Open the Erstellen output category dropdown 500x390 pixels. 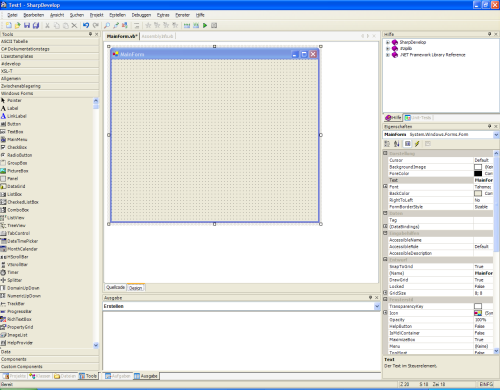pyautogui.click(x=377, y=306)
